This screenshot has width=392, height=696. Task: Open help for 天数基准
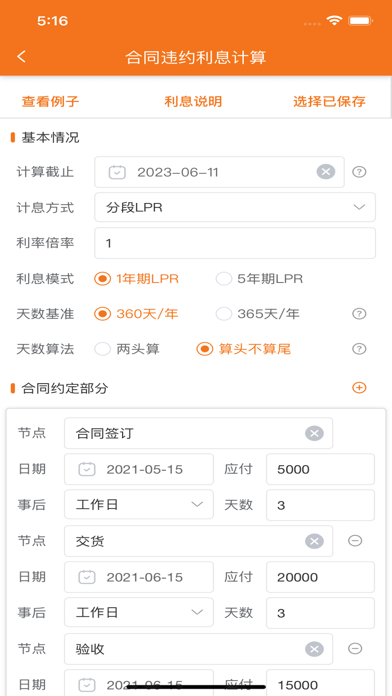(x=359, y=314)
